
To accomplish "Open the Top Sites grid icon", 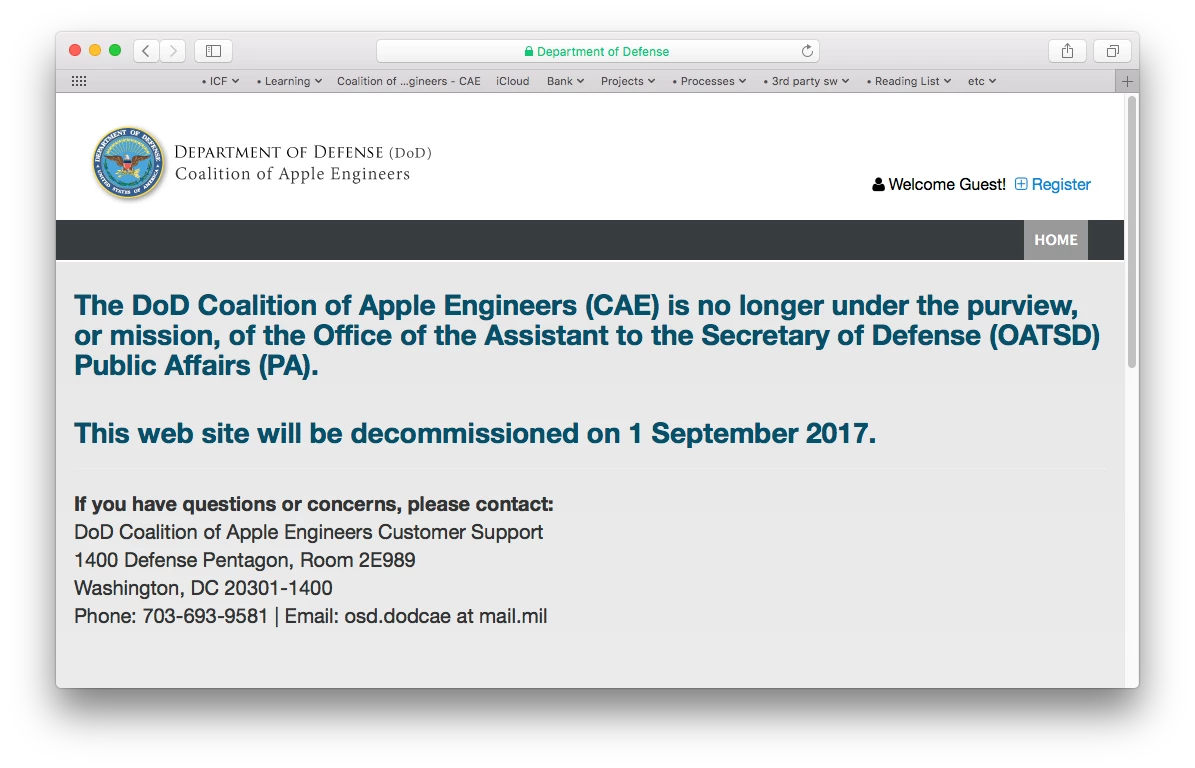I will 78,81.
